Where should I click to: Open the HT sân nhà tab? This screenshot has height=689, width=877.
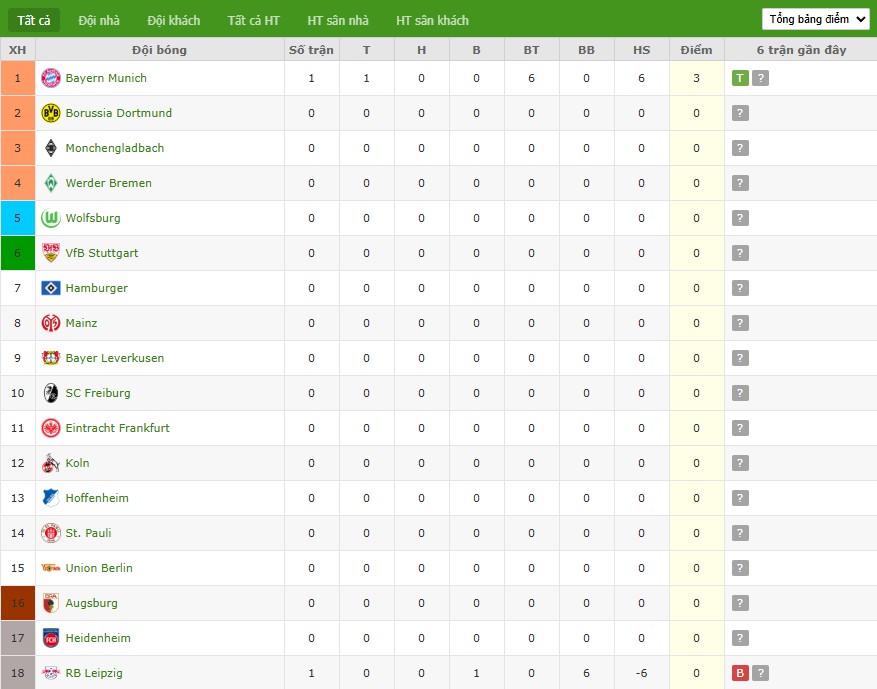(338, 20)
